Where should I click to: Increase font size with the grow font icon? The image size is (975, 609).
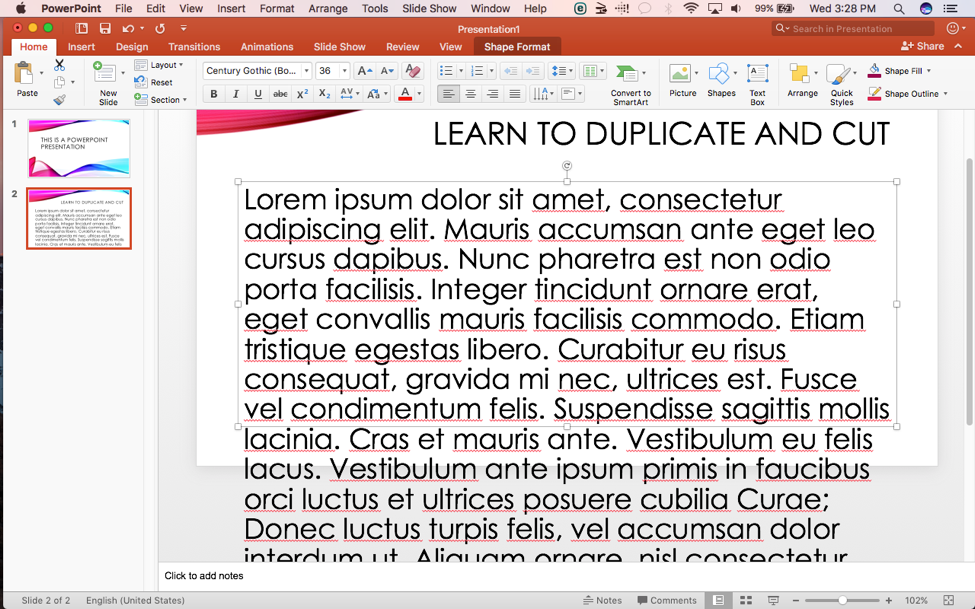[x=364, y=70]
